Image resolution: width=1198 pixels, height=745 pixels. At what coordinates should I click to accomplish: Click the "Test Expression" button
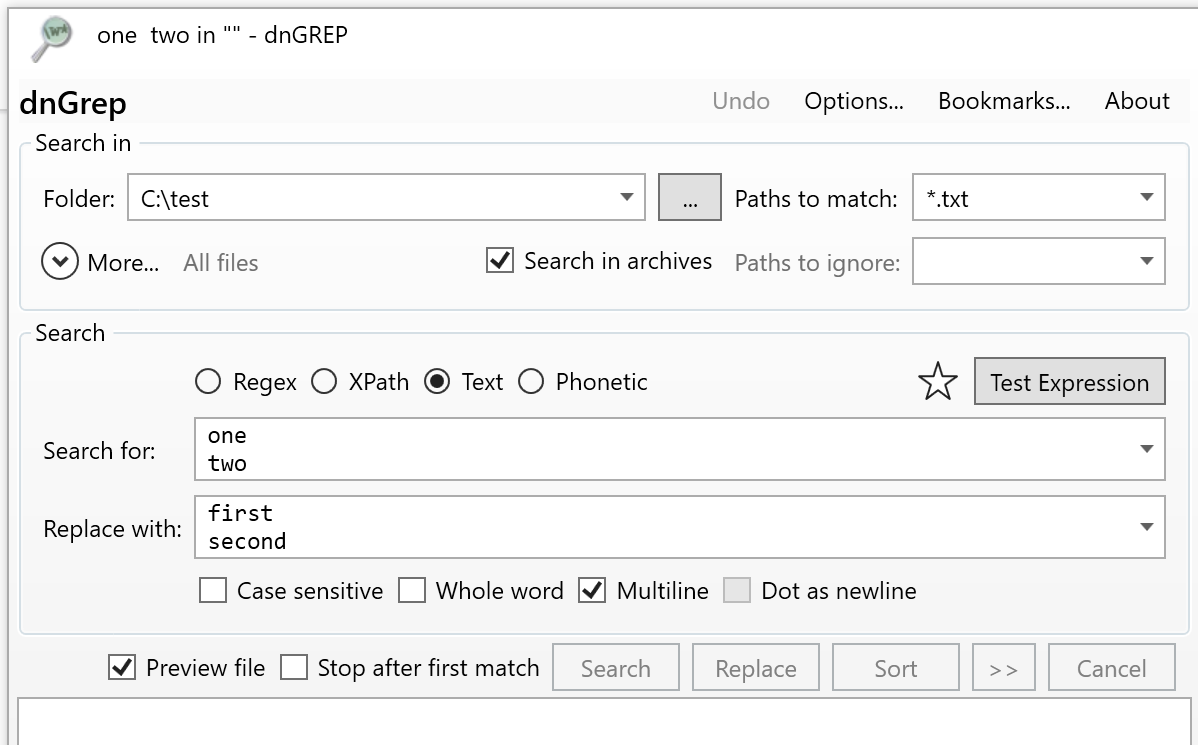point(1069,381)
